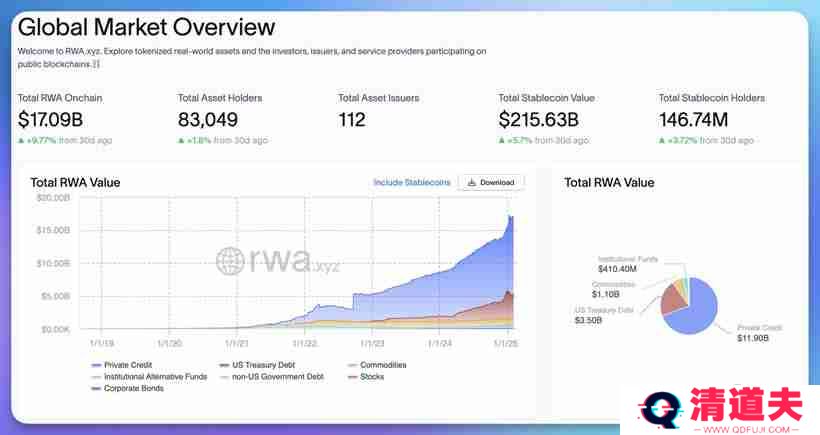
Task: Toggle Commodities series in the legend
Action: [380, 365]
